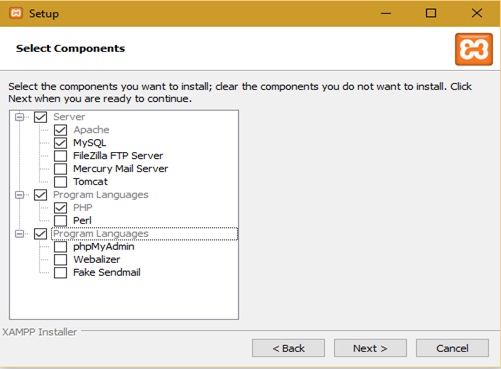Click the XAMPP icon in title bar
This screenshot has width=501, height=369.
(x=16, y=13)
